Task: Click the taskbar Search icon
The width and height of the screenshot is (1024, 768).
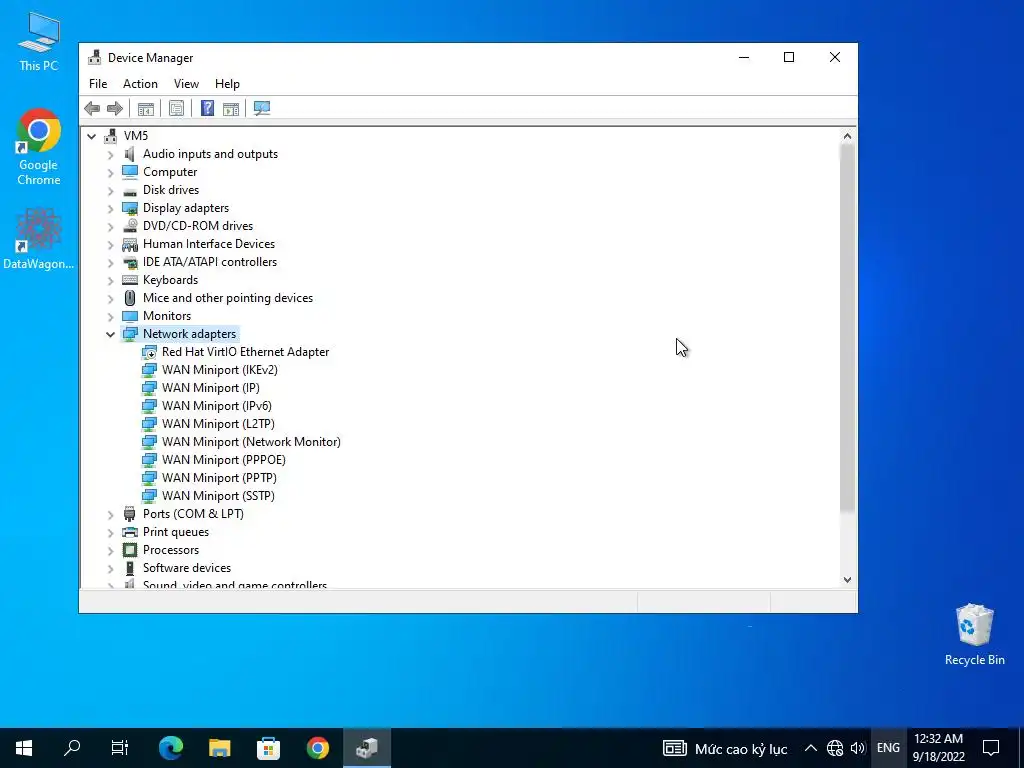Action: [x=72, y=748]
